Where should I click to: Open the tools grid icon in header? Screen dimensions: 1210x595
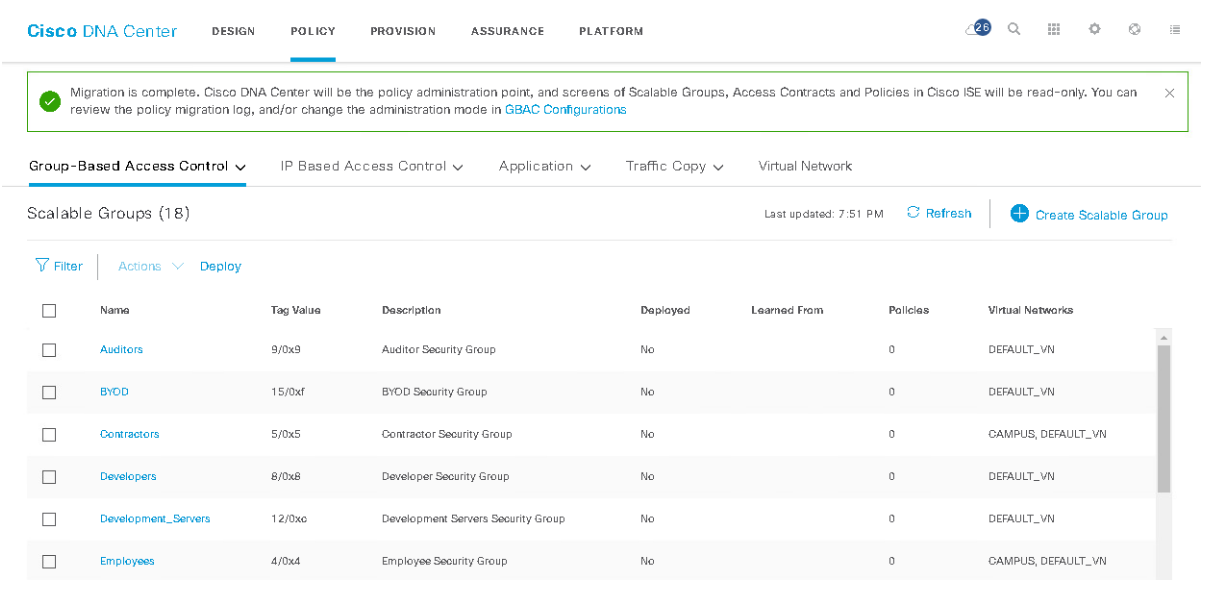point(1054,29)
